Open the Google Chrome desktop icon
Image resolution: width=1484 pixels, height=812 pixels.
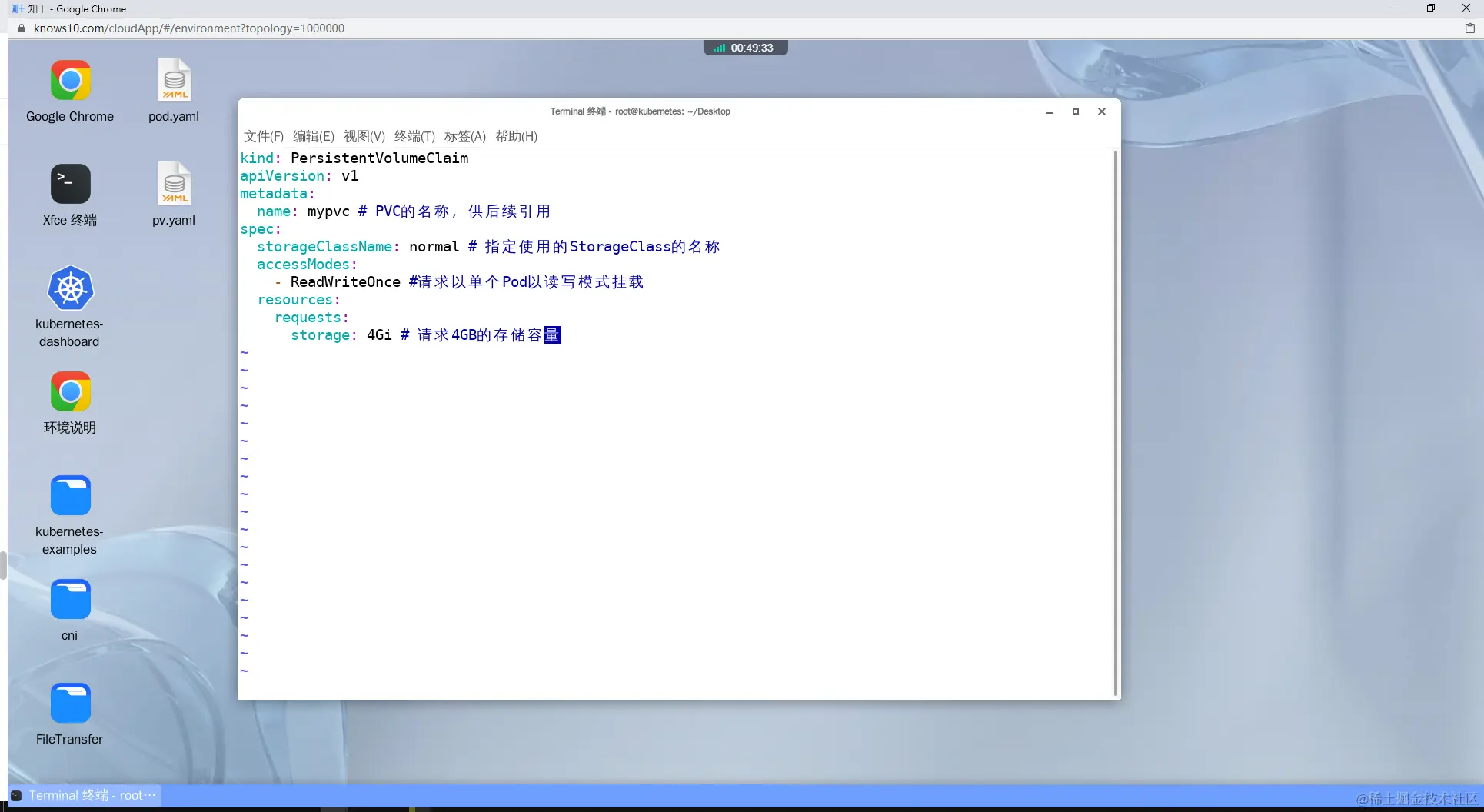coord(70,81)
